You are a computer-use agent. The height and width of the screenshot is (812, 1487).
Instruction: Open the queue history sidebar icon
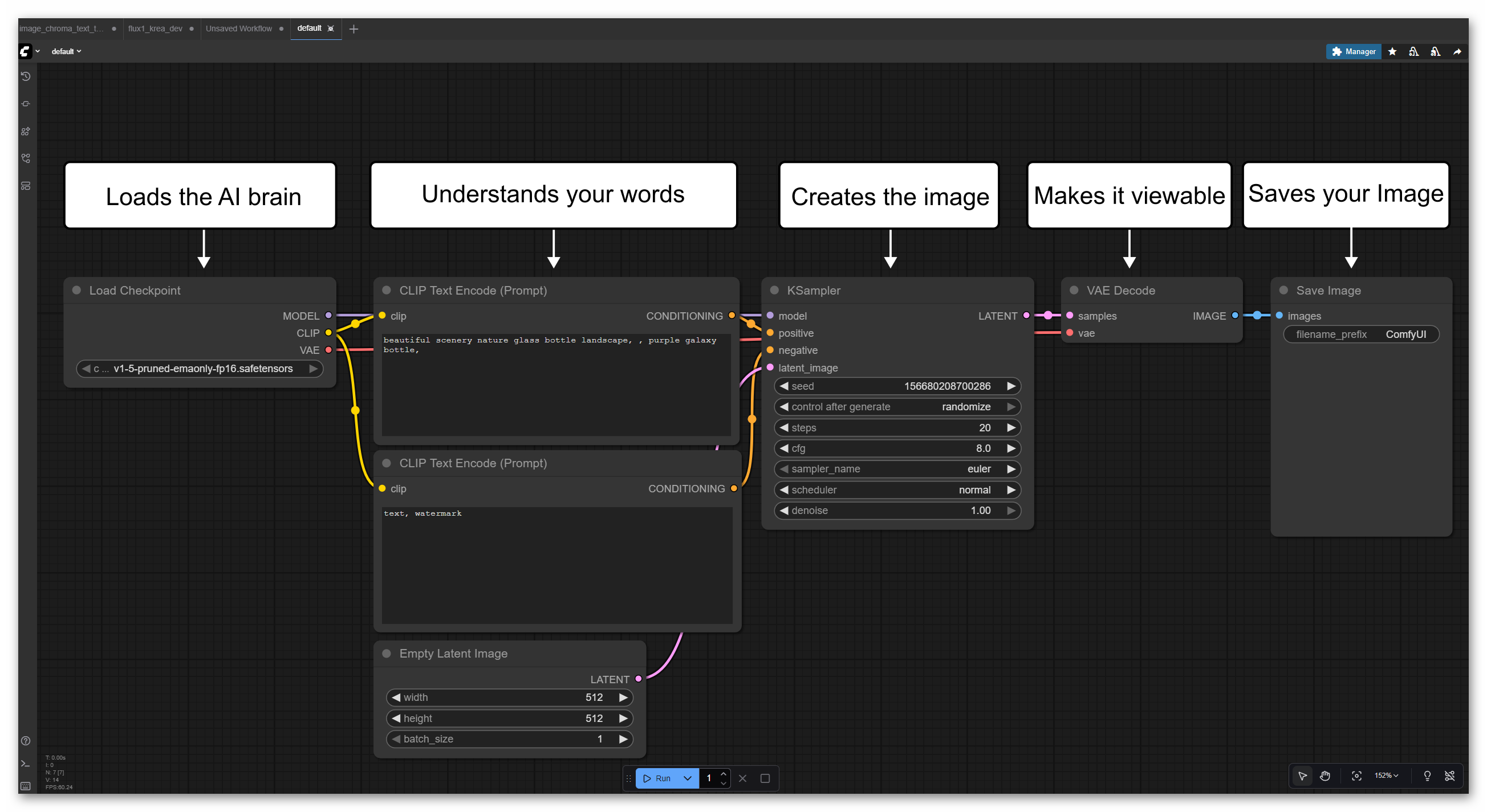point(26,76)
